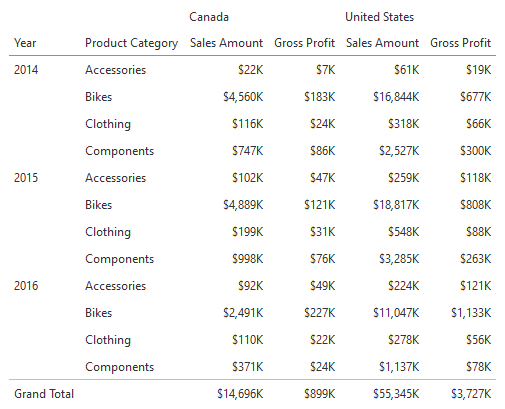Click Canada Sales Amount column header
The height and width of the screenshot is (409, 505).
pyautogui.click(x=227, y=43)
